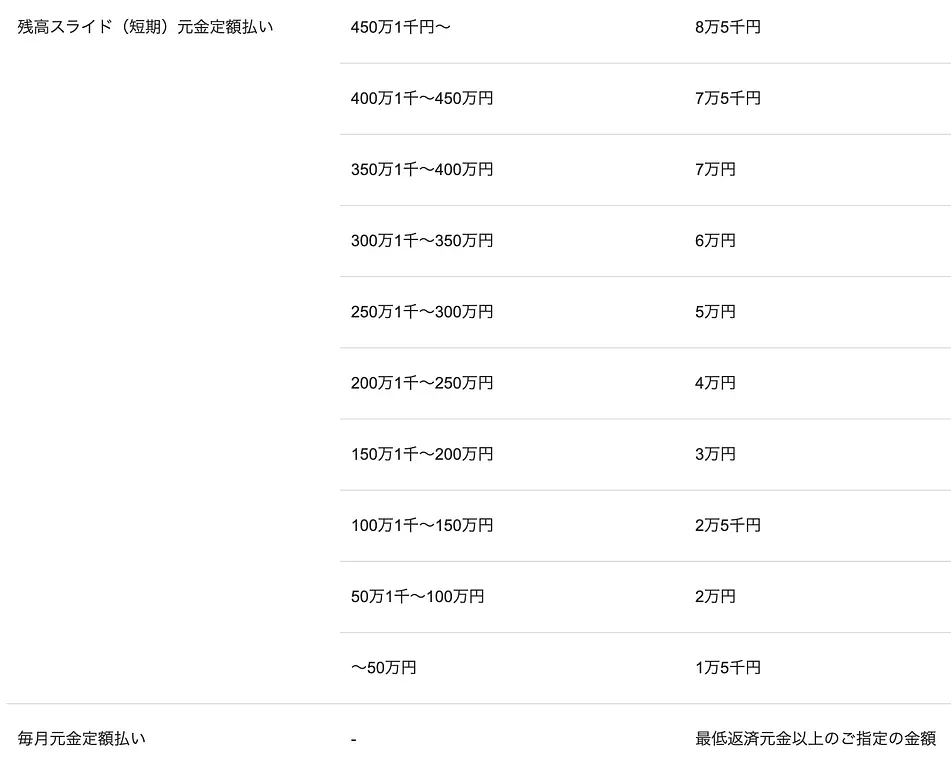Select the 50万1千〜100万円 balance range
Screen dimensions: 951x768
pyautogui.click(x=417, y=596)
